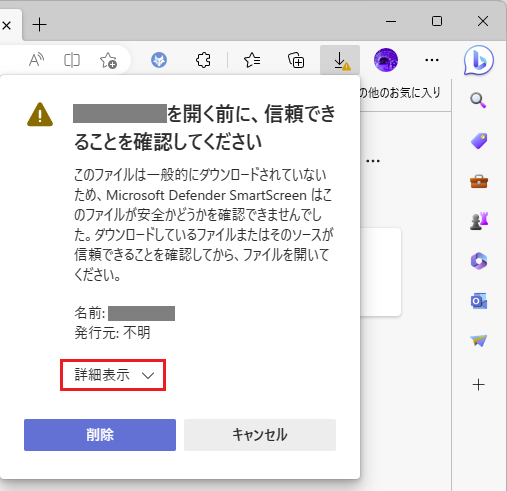
Task: Open the Collections icon
Action: pyautogui.click(x=296, y=60)
